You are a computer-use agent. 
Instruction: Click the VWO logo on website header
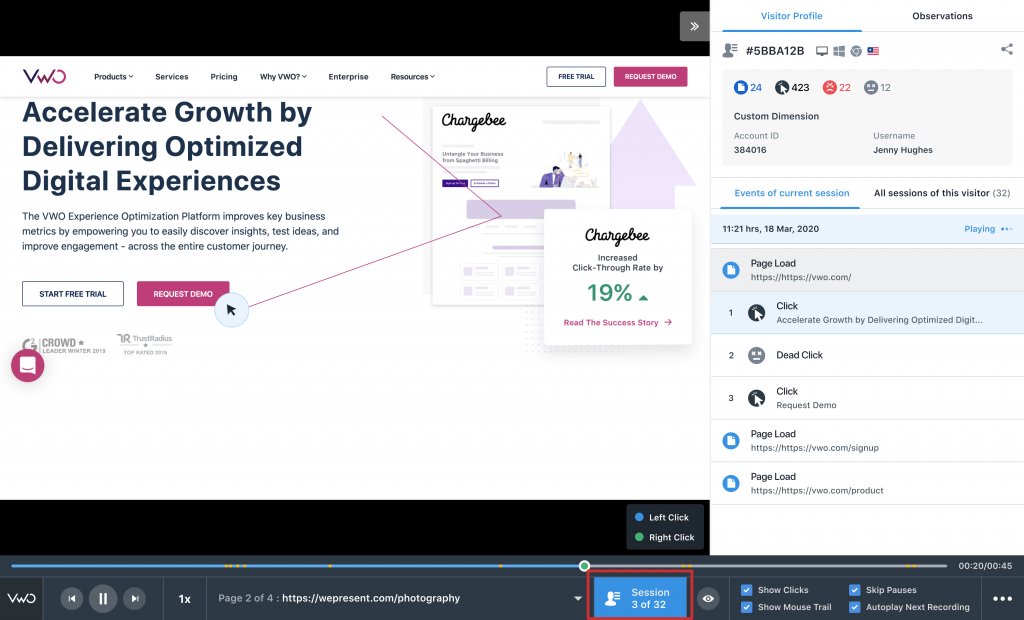[x=44, y=76]
